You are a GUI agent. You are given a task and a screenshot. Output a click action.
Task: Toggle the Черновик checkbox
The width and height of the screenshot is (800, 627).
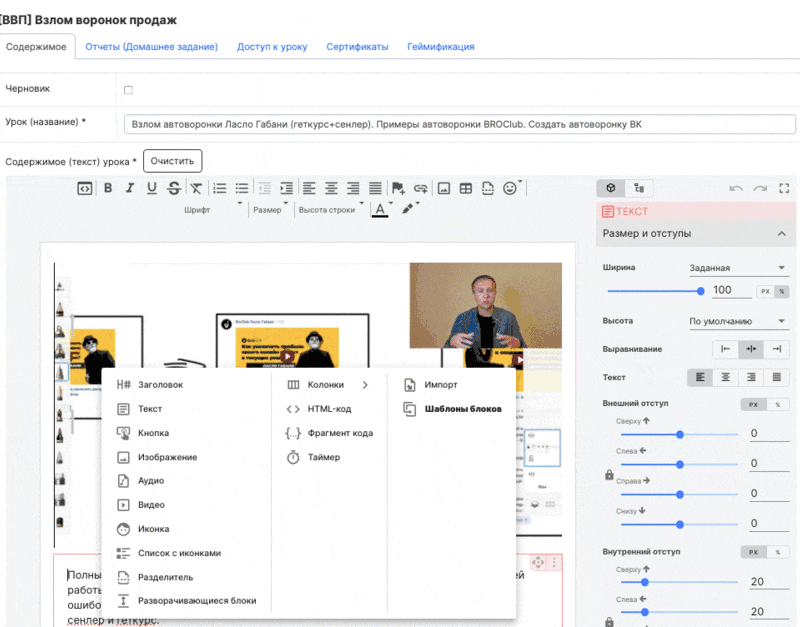tap(128, 90)
